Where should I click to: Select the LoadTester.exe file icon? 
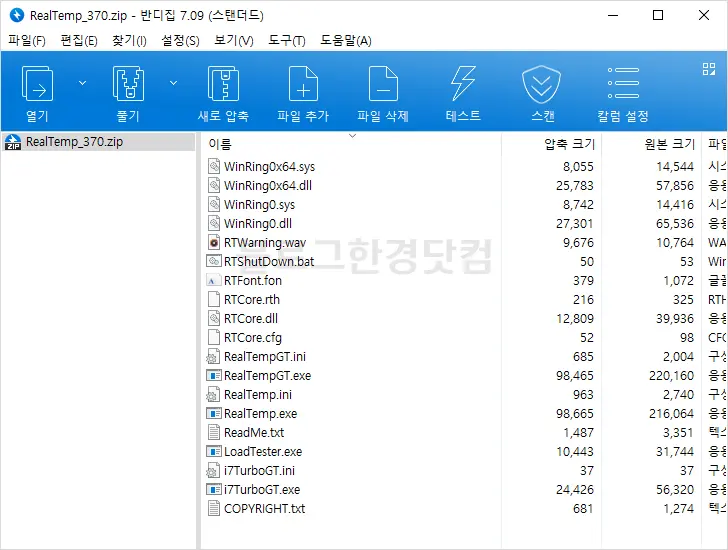214,451
